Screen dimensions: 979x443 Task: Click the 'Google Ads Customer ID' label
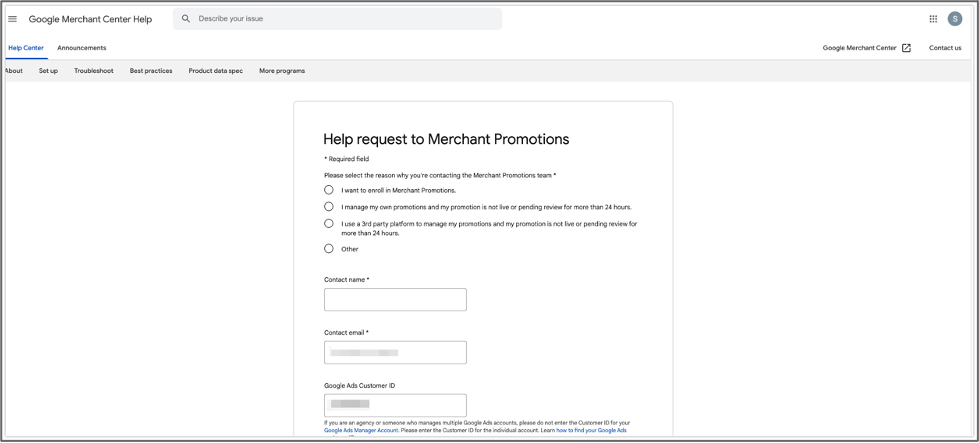[x=360, y=386]
